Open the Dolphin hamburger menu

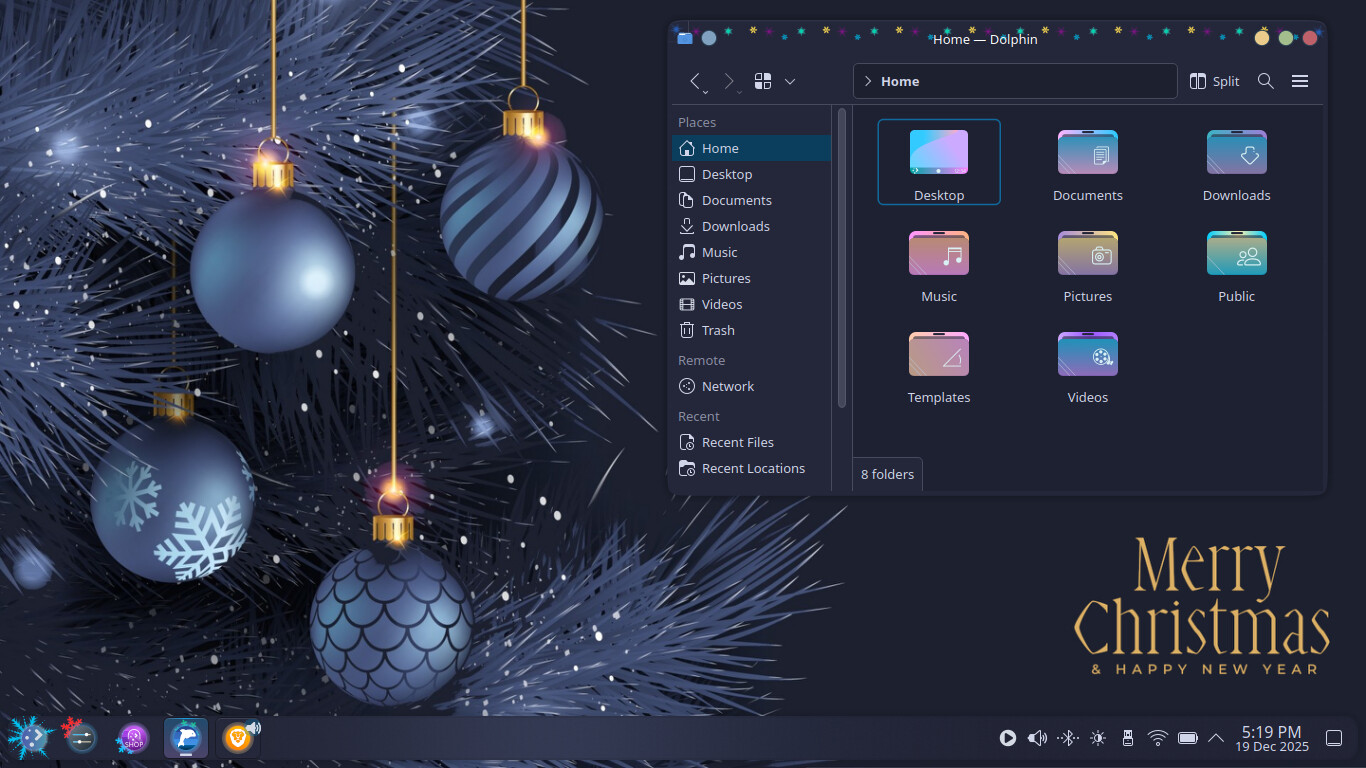(1300, 81)
